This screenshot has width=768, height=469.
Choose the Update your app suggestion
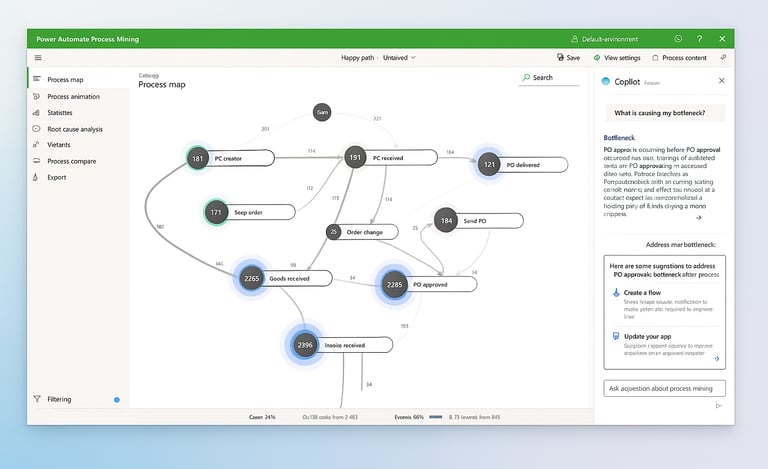(664, 346)
